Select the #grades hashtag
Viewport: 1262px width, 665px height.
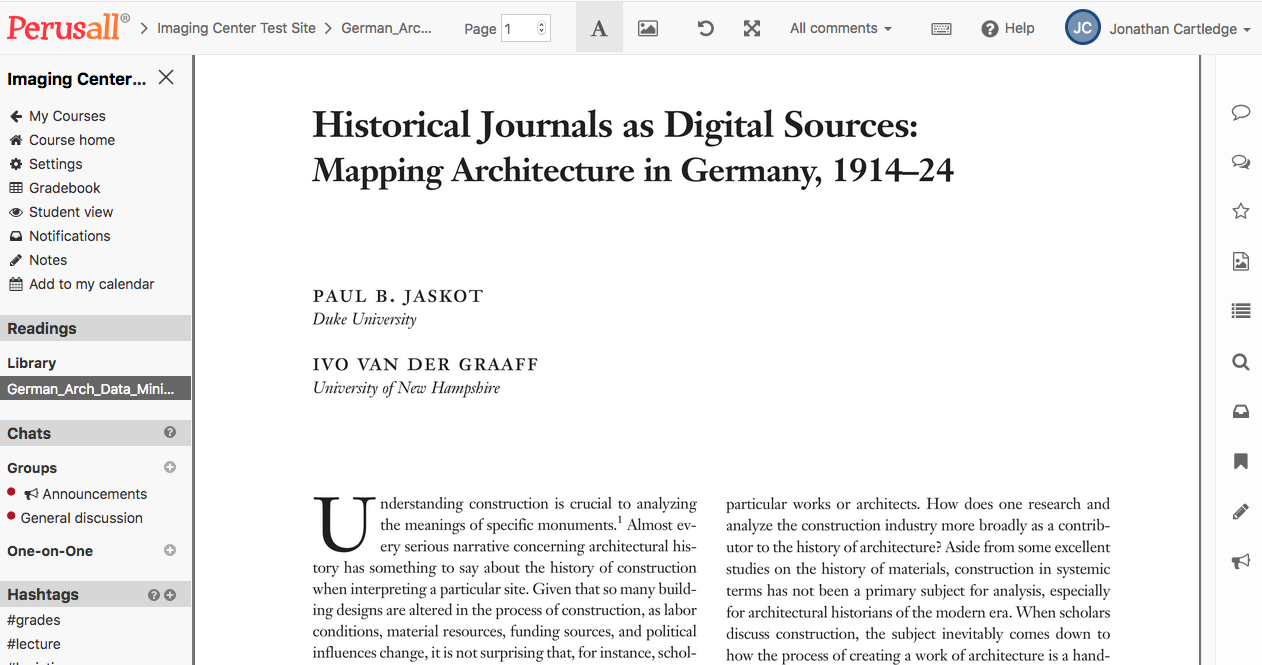click(x=34, y=620)
